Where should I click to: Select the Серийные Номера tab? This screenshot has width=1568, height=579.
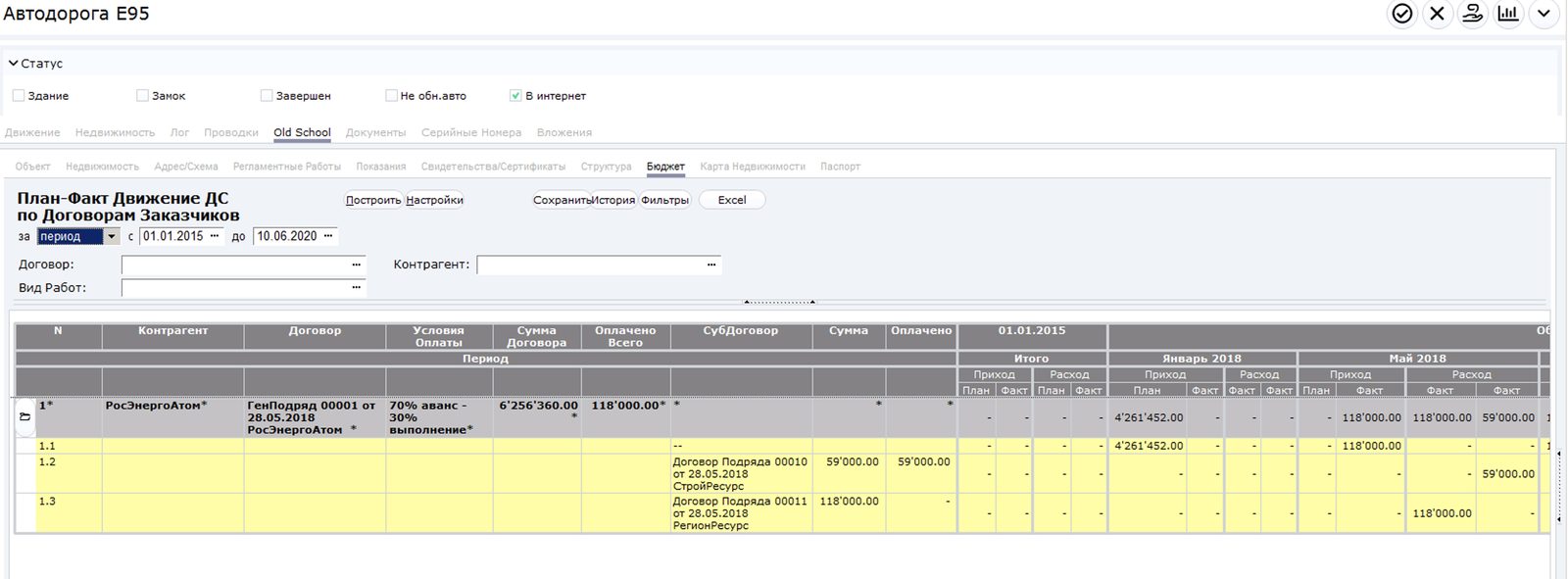(471, 133)
